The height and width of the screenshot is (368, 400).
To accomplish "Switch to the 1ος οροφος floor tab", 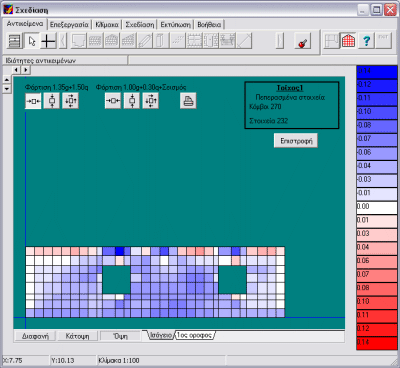I will (x=195, y=335).
